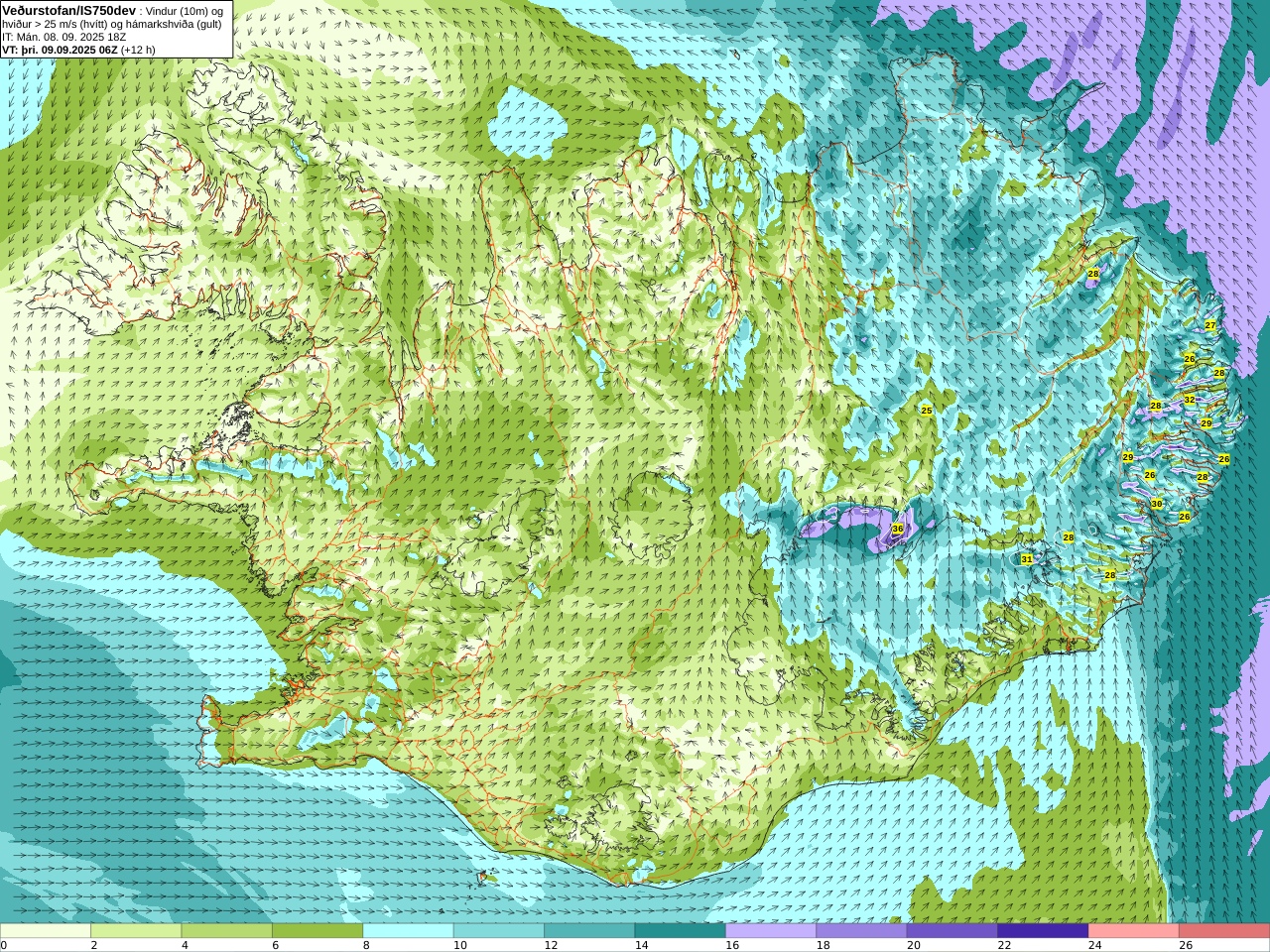1270x952 pixels.
Task: Click the "22" tick on the color scale
Action: [1004, 945]
